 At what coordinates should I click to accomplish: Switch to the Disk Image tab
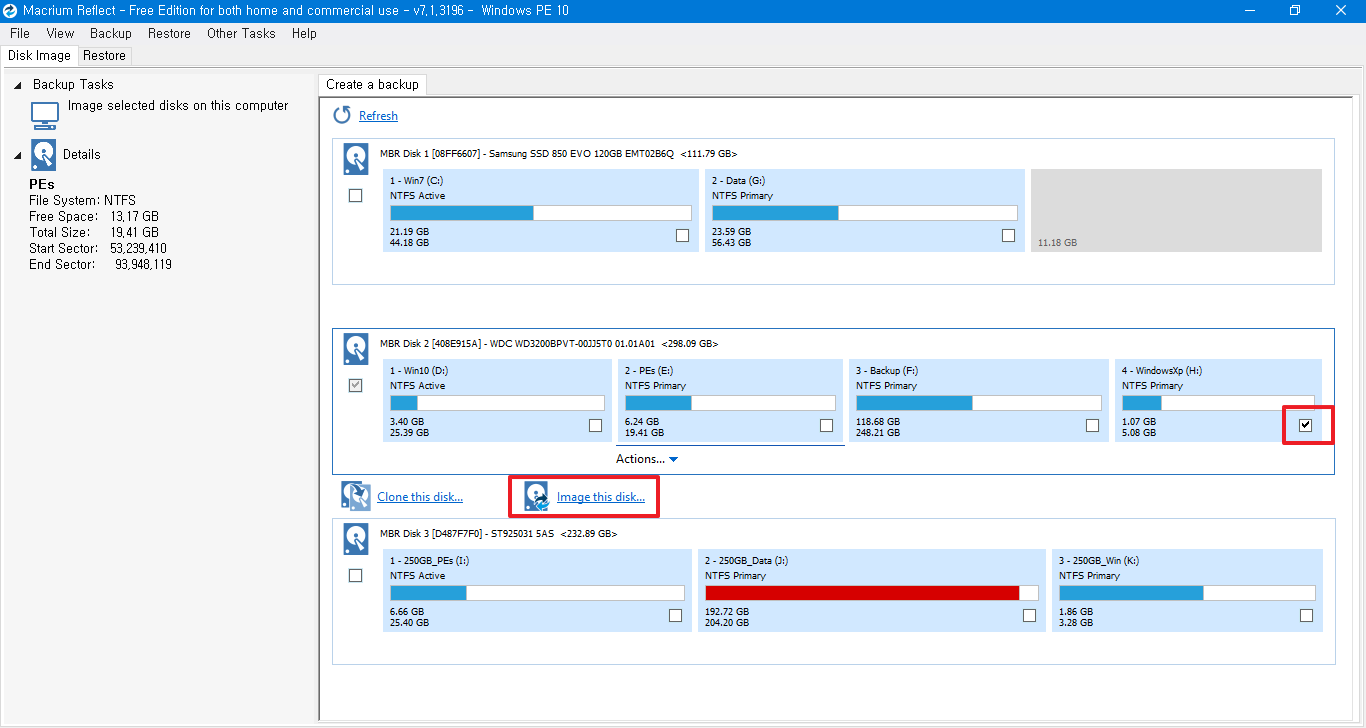39,56
